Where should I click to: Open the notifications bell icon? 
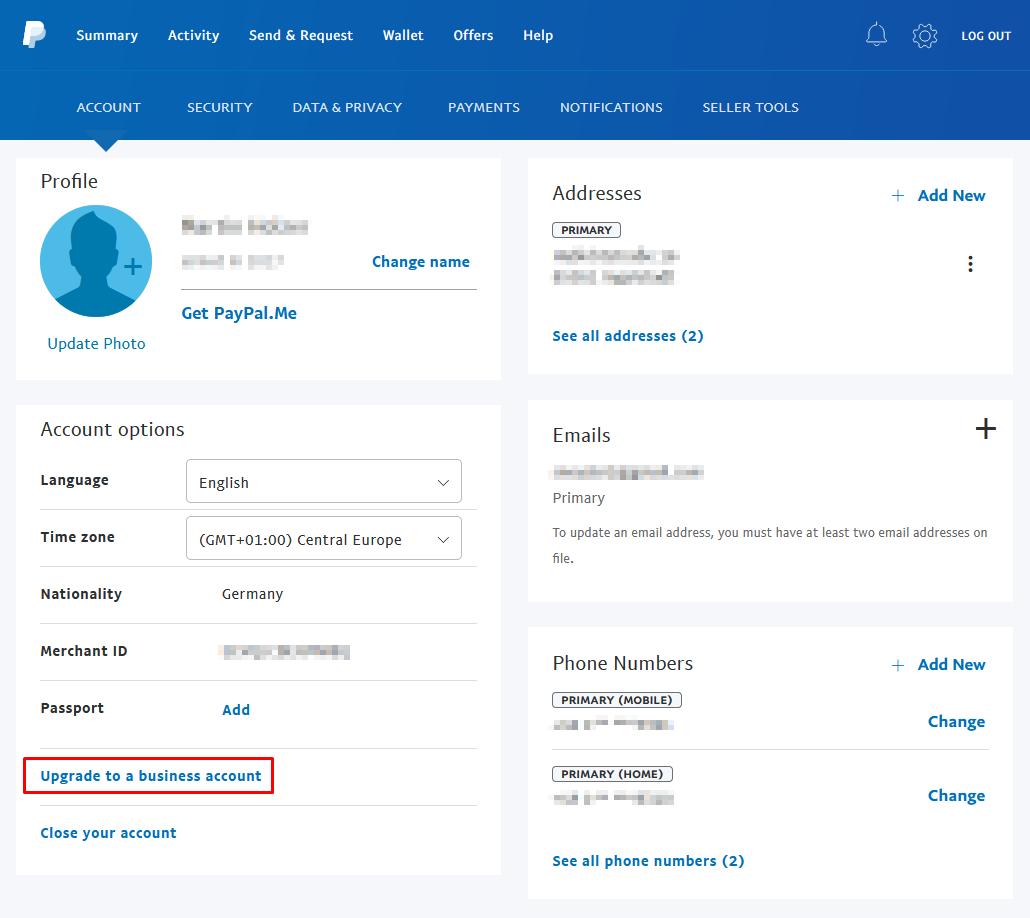(876, 34)
